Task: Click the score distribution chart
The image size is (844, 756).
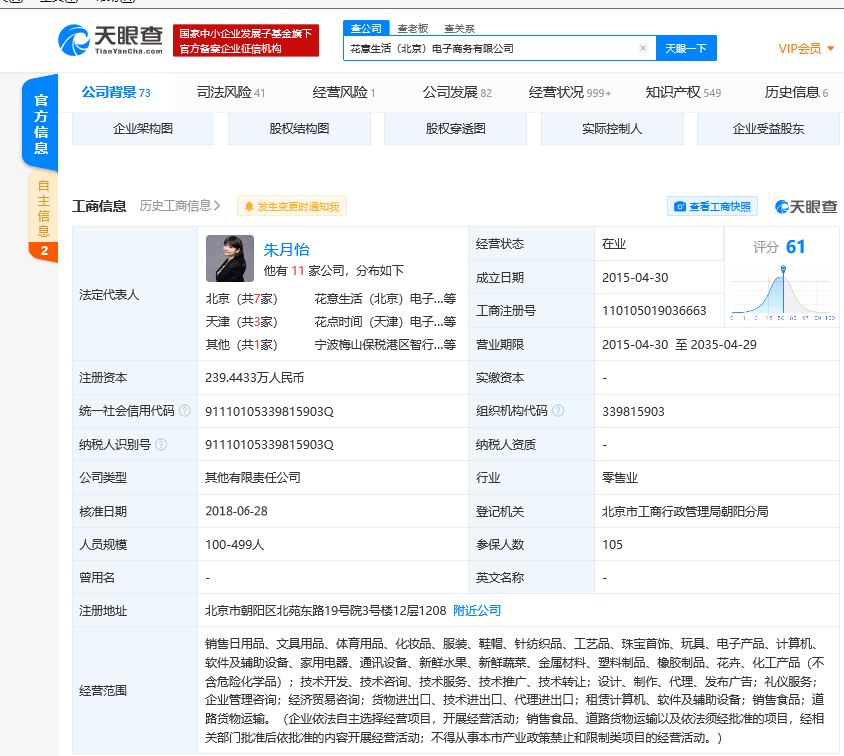Action: 783,293
